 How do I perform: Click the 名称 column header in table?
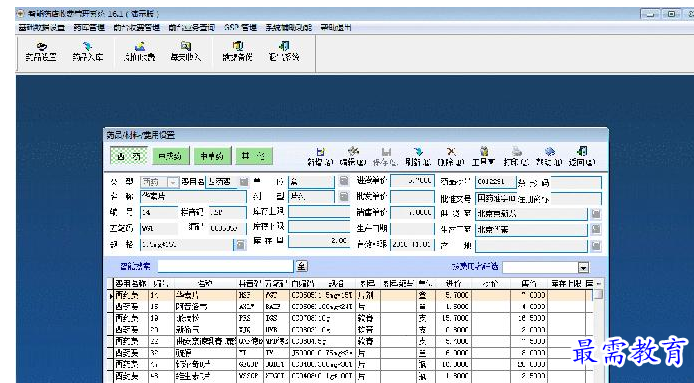point(205,283)
